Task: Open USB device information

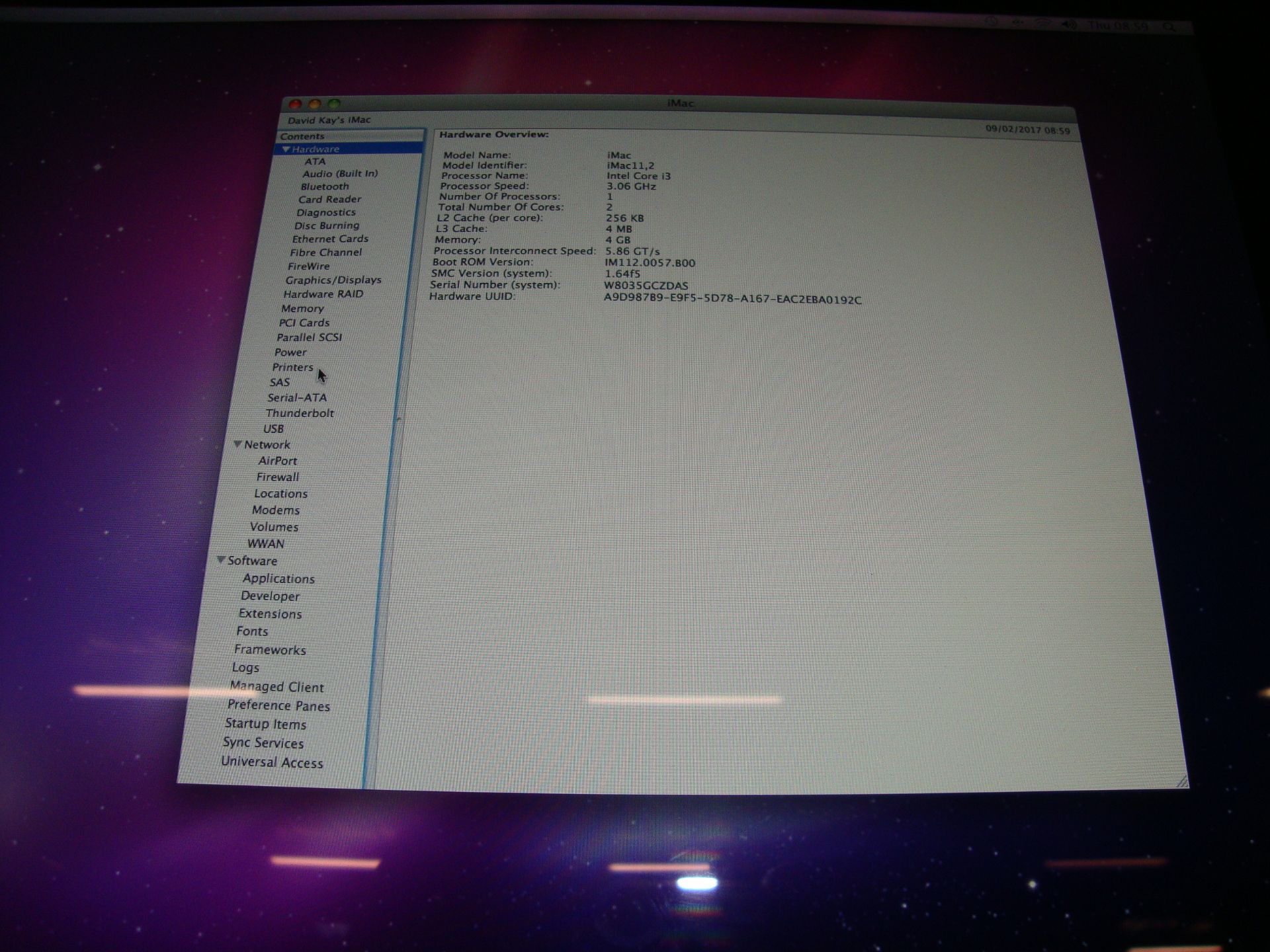Action: (x=273, y=428)
